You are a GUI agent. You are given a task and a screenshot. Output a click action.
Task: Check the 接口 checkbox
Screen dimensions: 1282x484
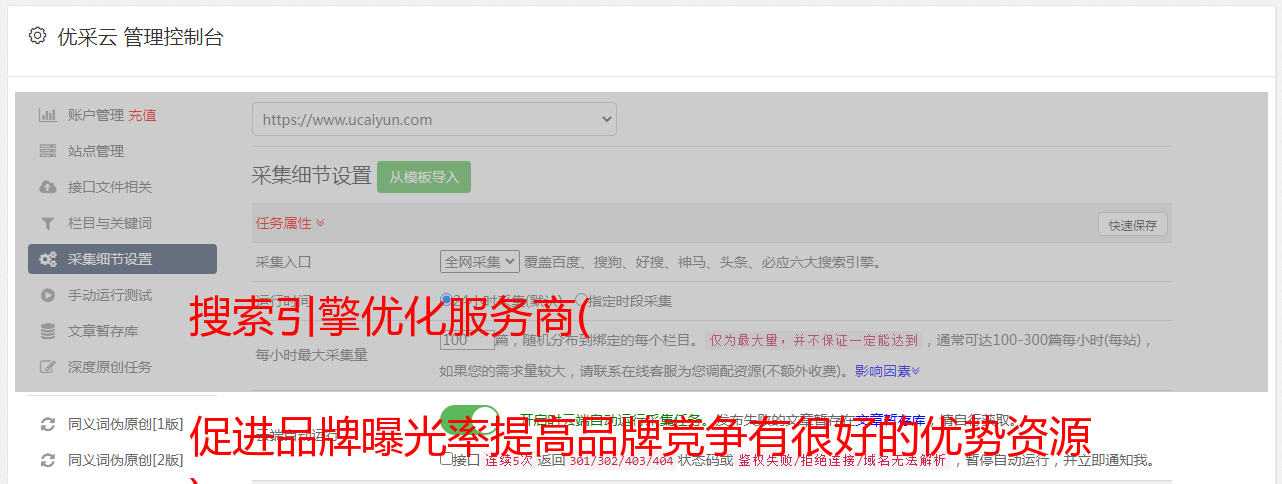(x=446, y=460)
